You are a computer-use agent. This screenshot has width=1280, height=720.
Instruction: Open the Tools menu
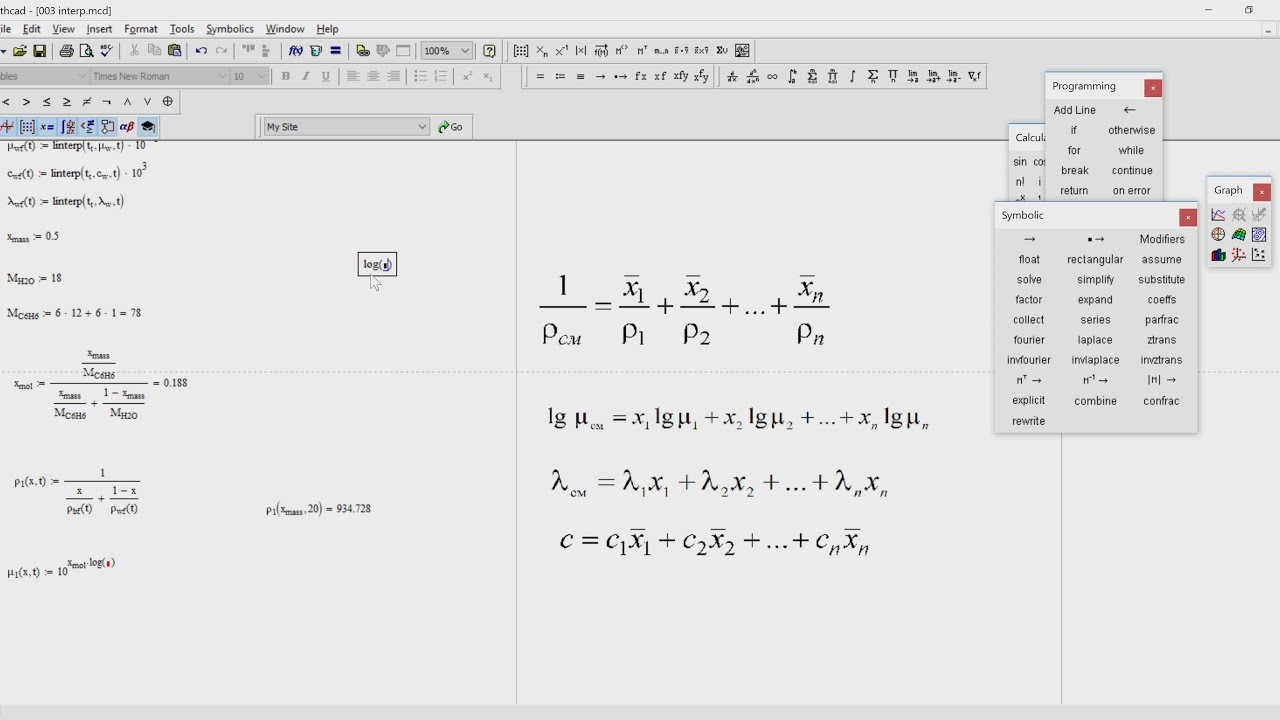click(x=182, y=29)
